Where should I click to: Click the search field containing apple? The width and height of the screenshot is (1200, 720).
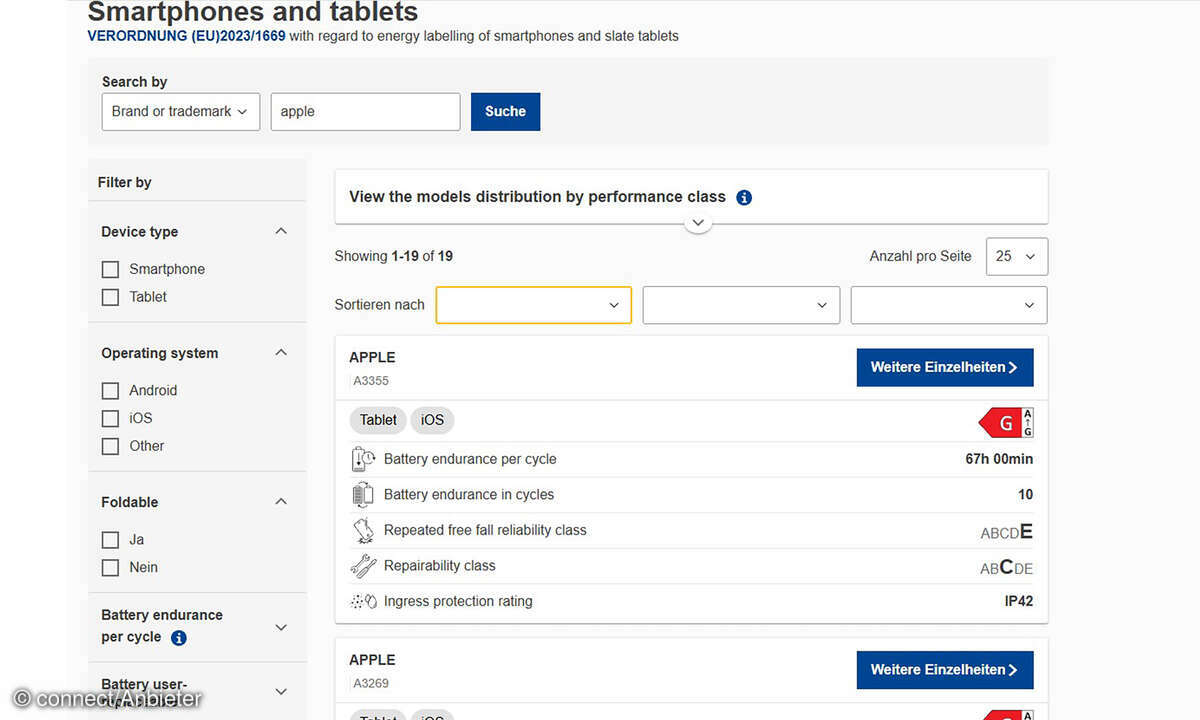(x=365, y=112)
